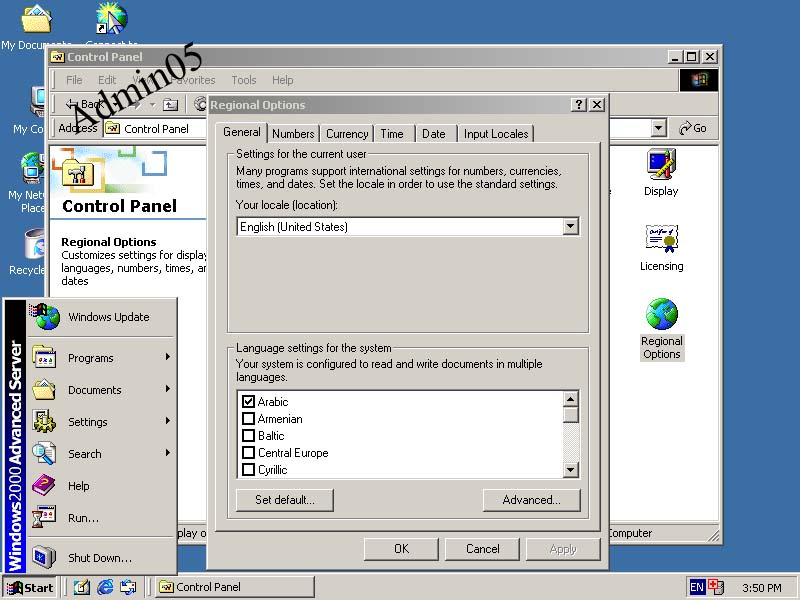Click language list scrollbar down arrow
The height and width of the screenshot is (600, 800).
(x=570, y=469)
